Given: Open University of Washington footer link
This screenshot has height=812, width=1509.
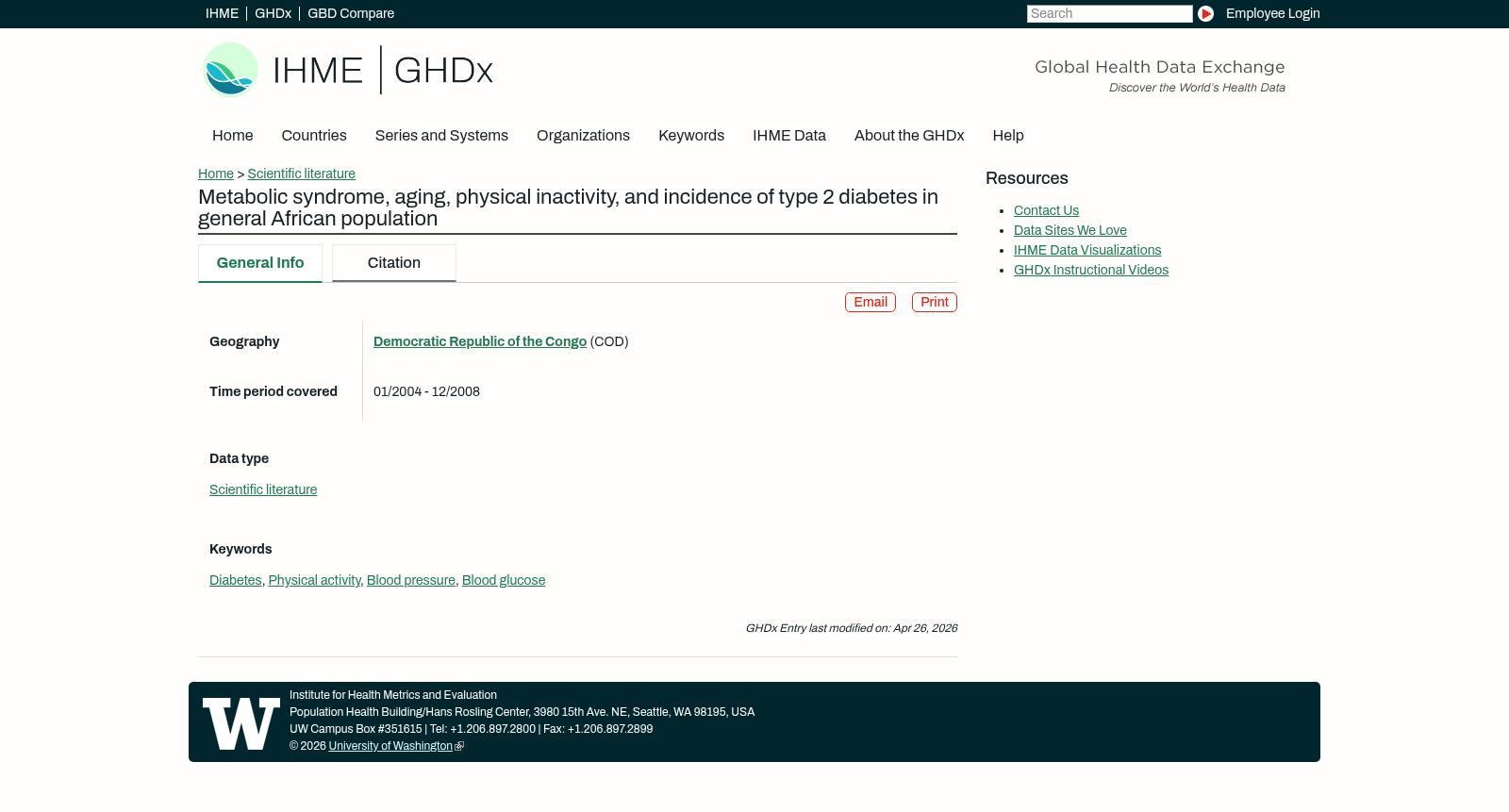Looking at the screenshot, I should pos(390,747).
